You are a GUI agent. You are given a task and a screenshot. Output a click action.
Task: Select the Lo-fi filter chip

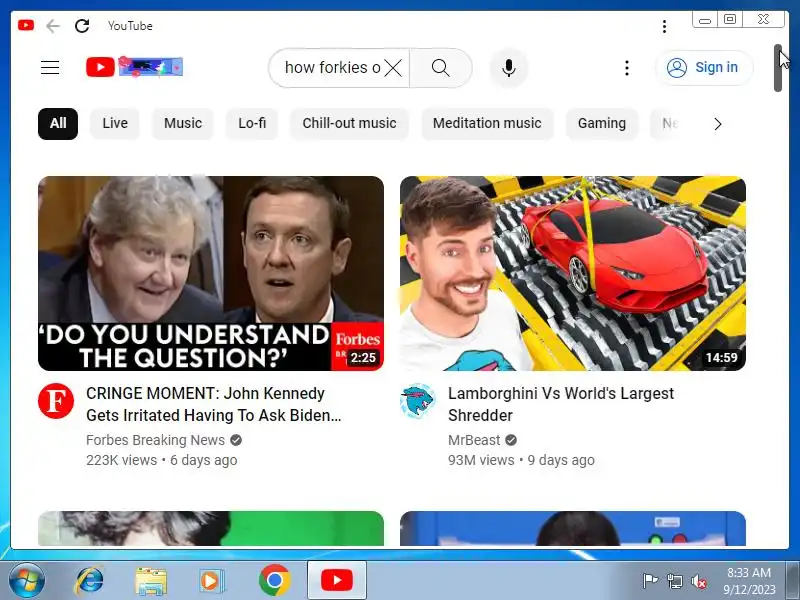click(252, 123)
